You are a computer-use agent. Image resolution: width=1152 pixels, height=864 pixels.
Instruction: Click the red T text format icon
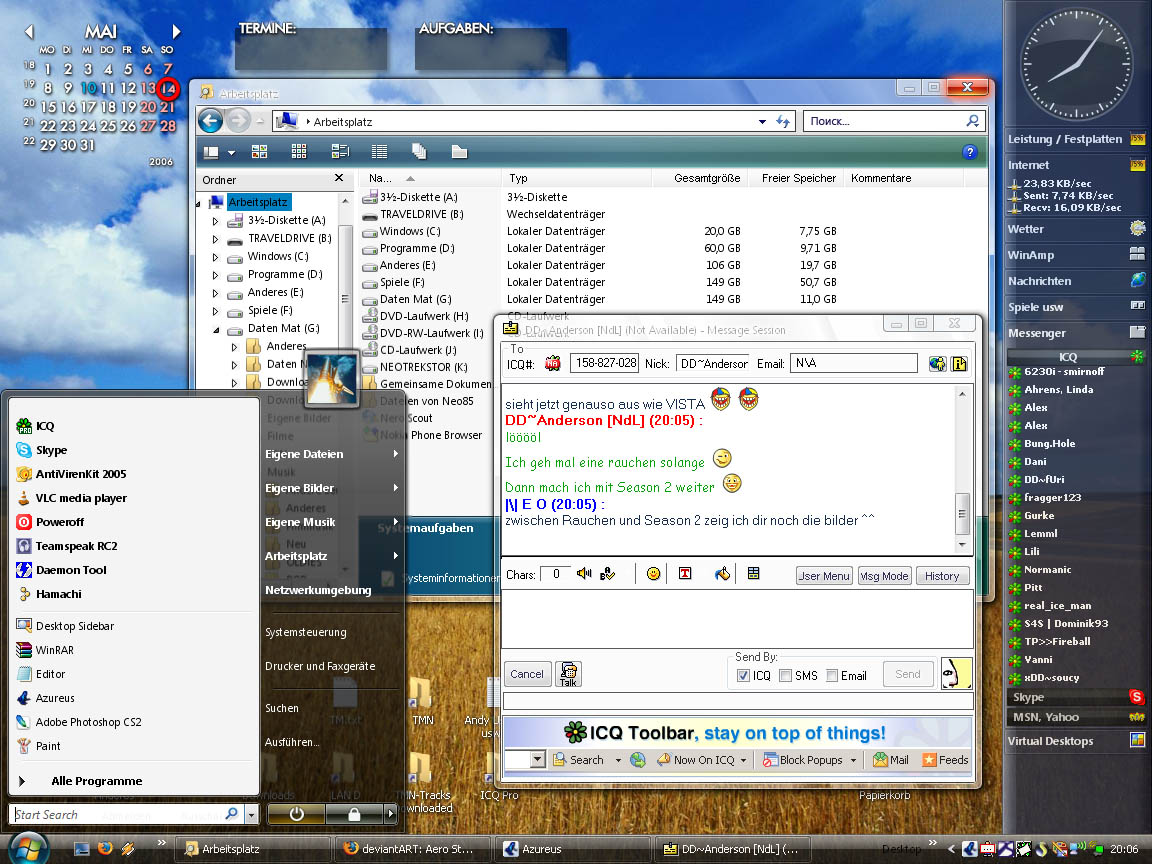[x=685, y=574]
